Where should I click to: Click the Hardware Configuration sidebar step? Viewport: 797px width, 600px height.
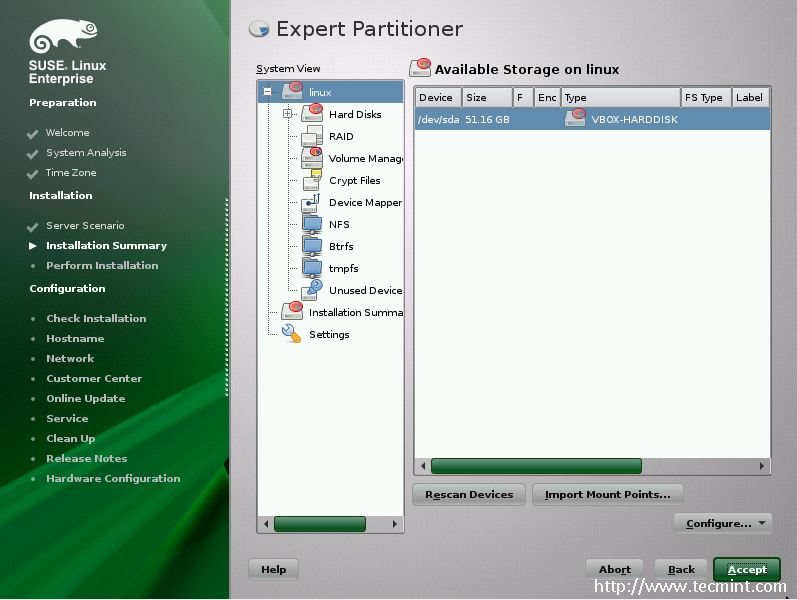(x=113, y=478)
